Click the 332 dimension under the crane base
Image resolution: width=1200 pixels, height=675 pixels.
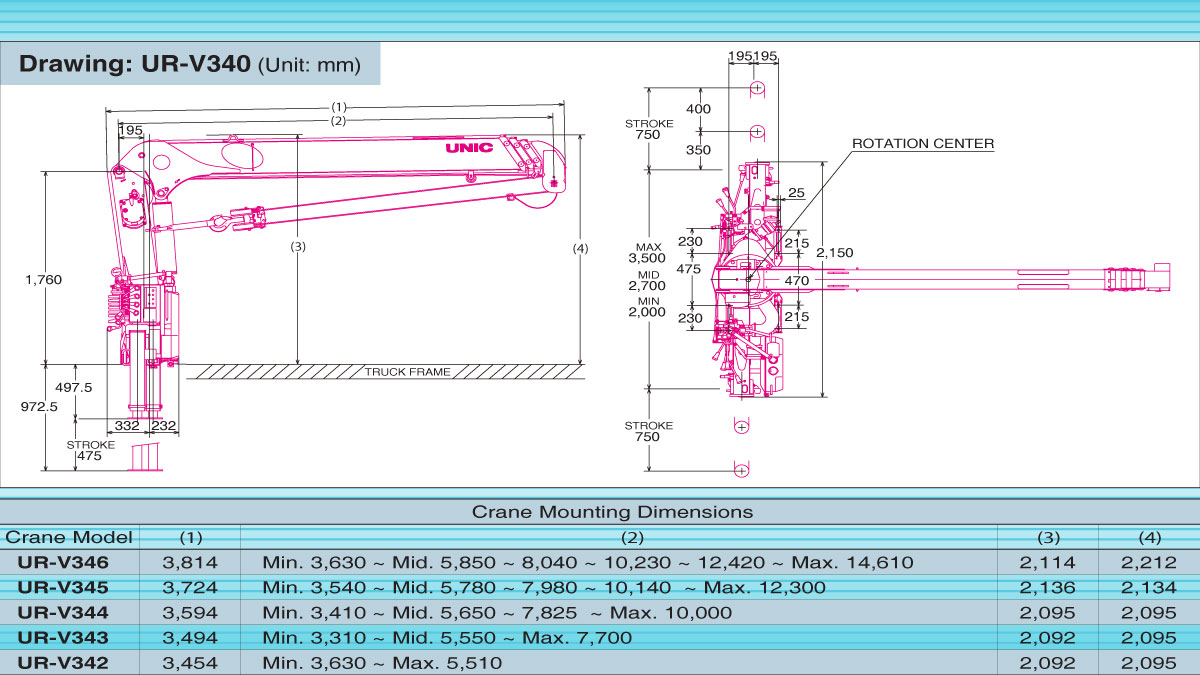point(127,427)
